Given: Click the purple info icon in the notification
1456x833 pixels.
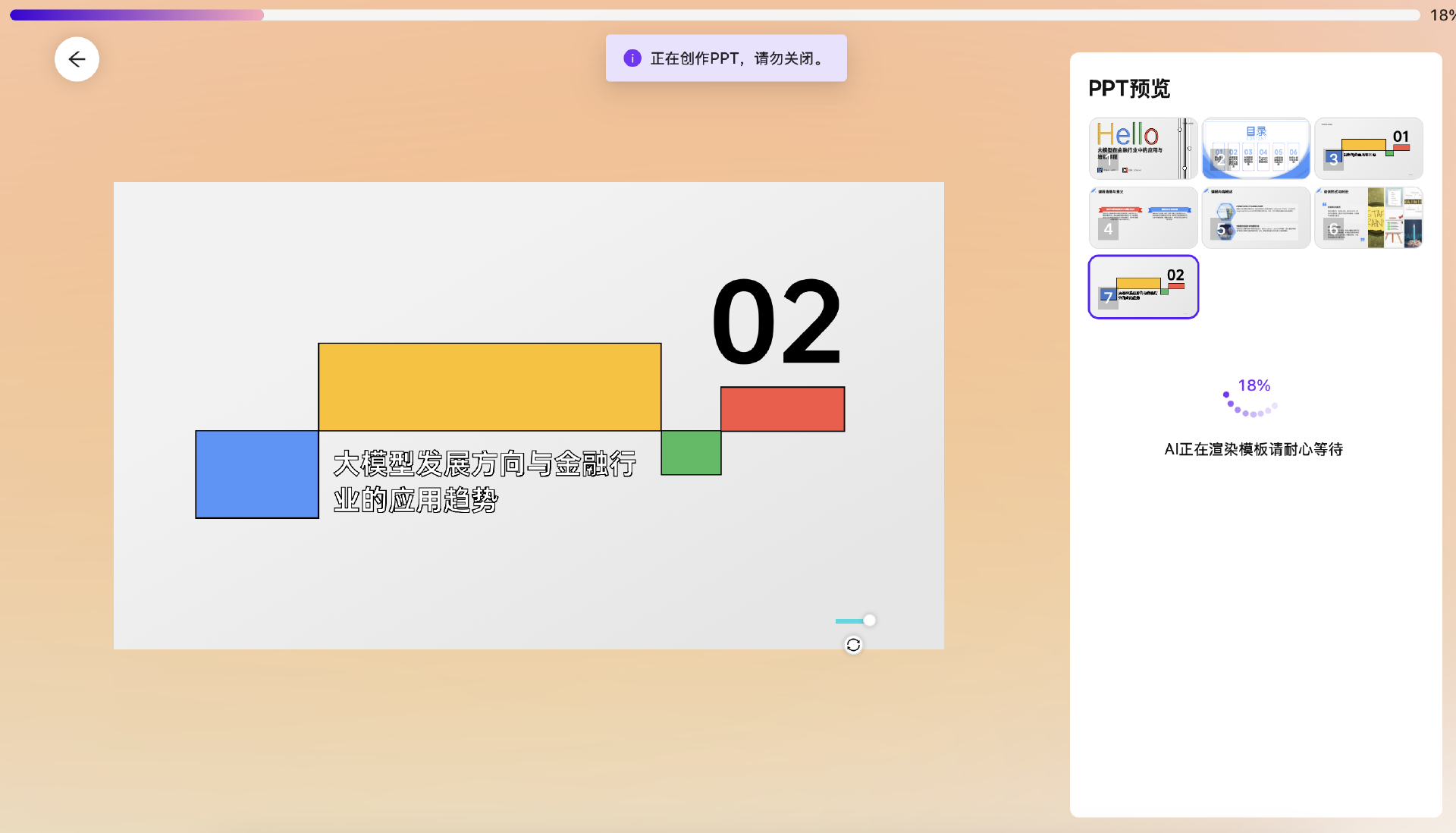Looking at the screenshot, I should (632, 58).
